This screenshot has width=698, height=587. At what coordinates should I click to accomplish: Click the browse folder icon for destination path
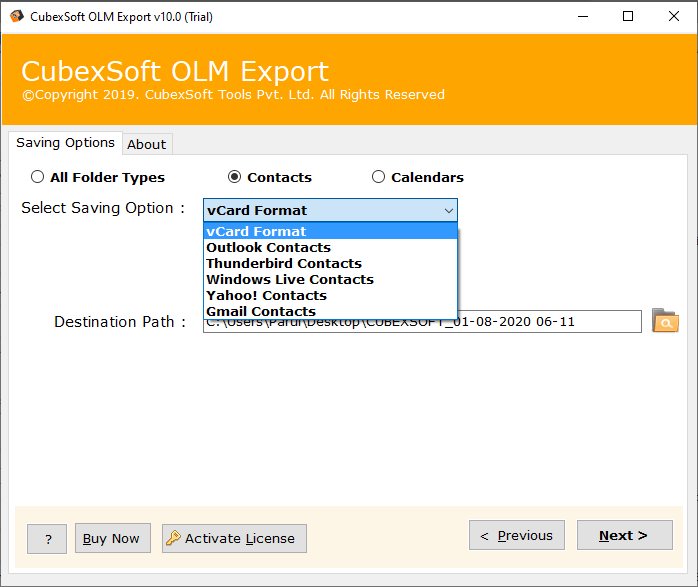pyautogui.click(x=665, y=320)
